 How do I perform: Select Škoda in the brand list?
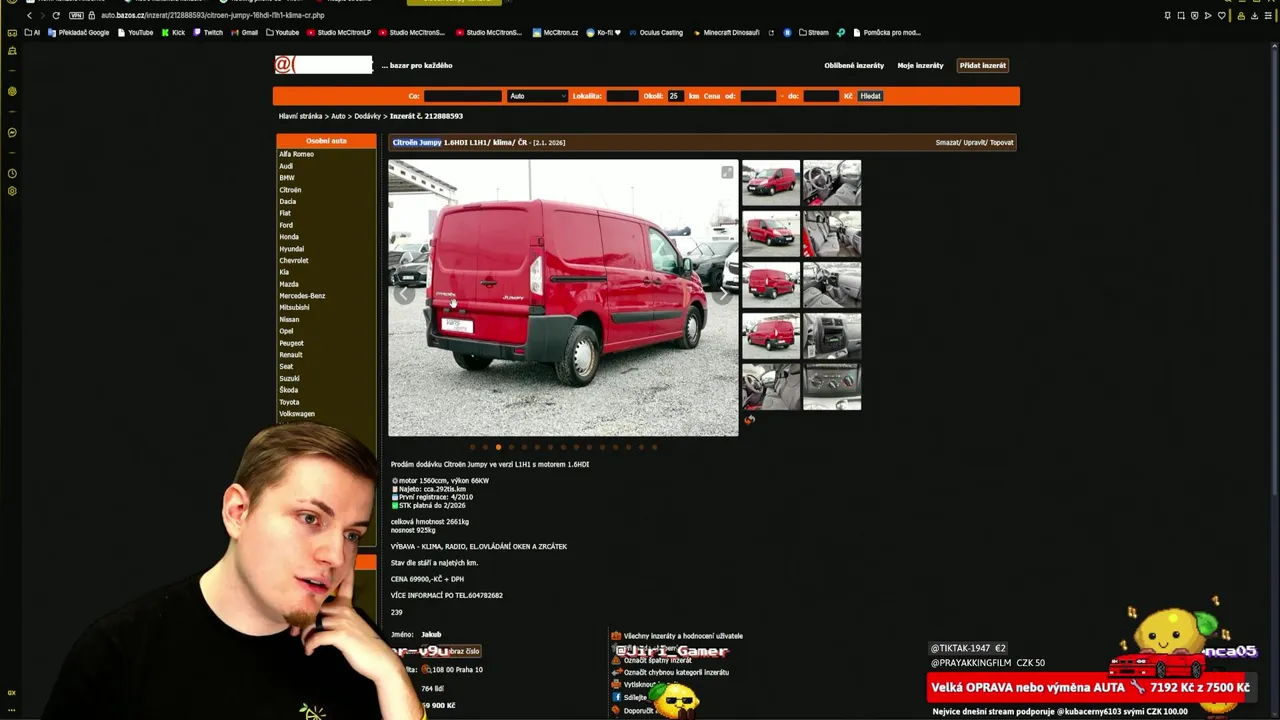pos(288,390)
